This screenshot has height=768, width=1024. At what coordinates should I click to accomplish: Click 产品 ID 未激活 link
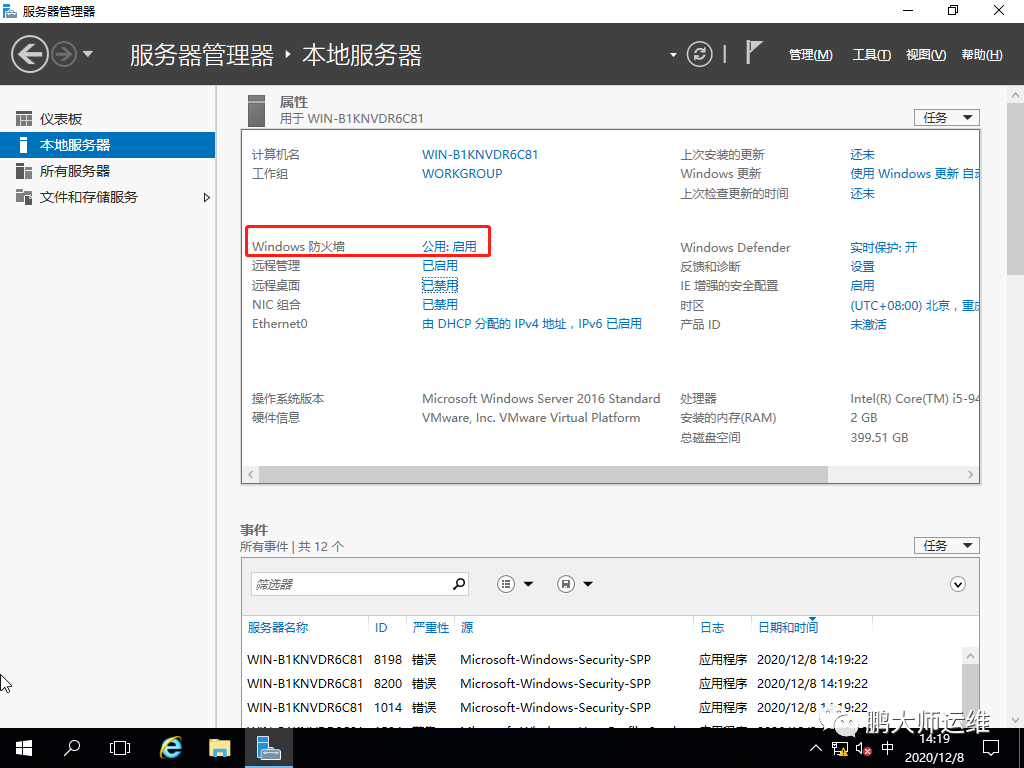868,325
